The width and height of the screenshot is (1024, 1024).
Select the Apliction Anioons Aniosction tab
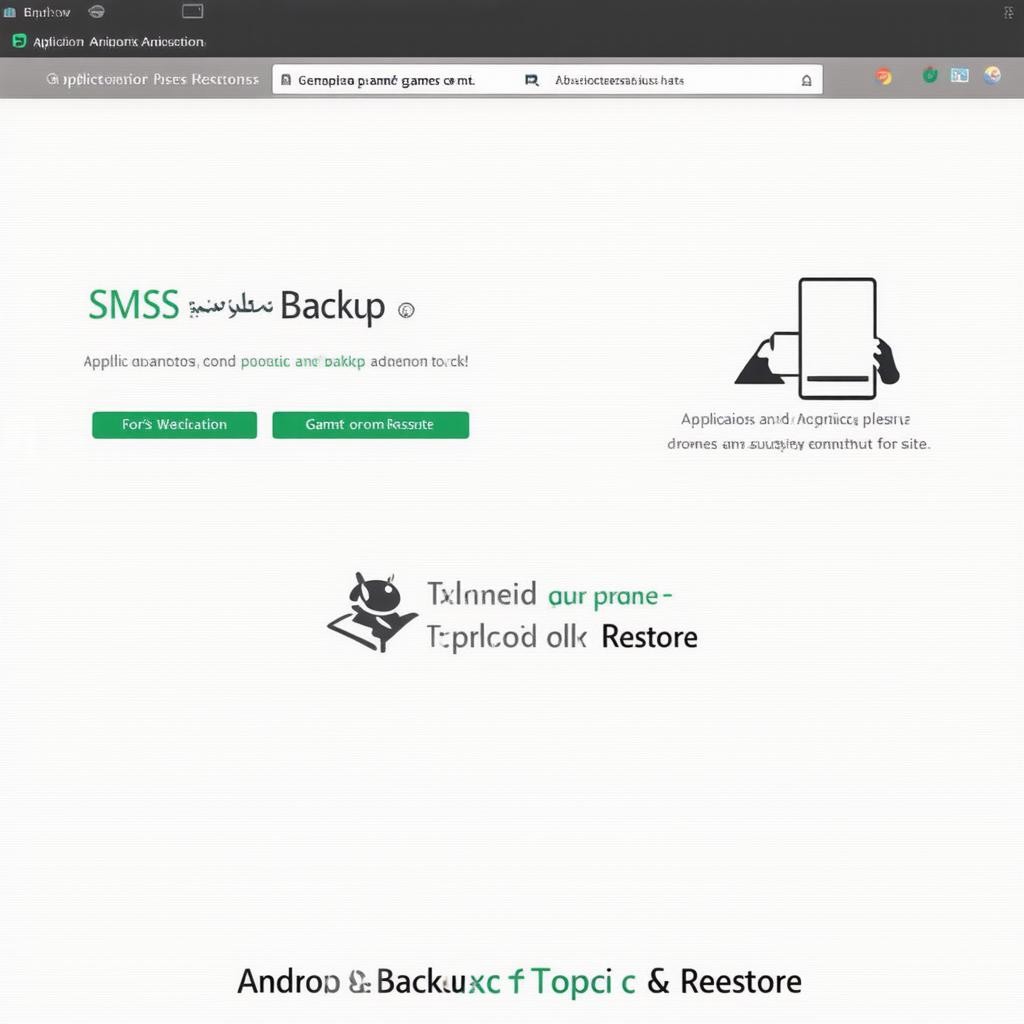(119, 42)
